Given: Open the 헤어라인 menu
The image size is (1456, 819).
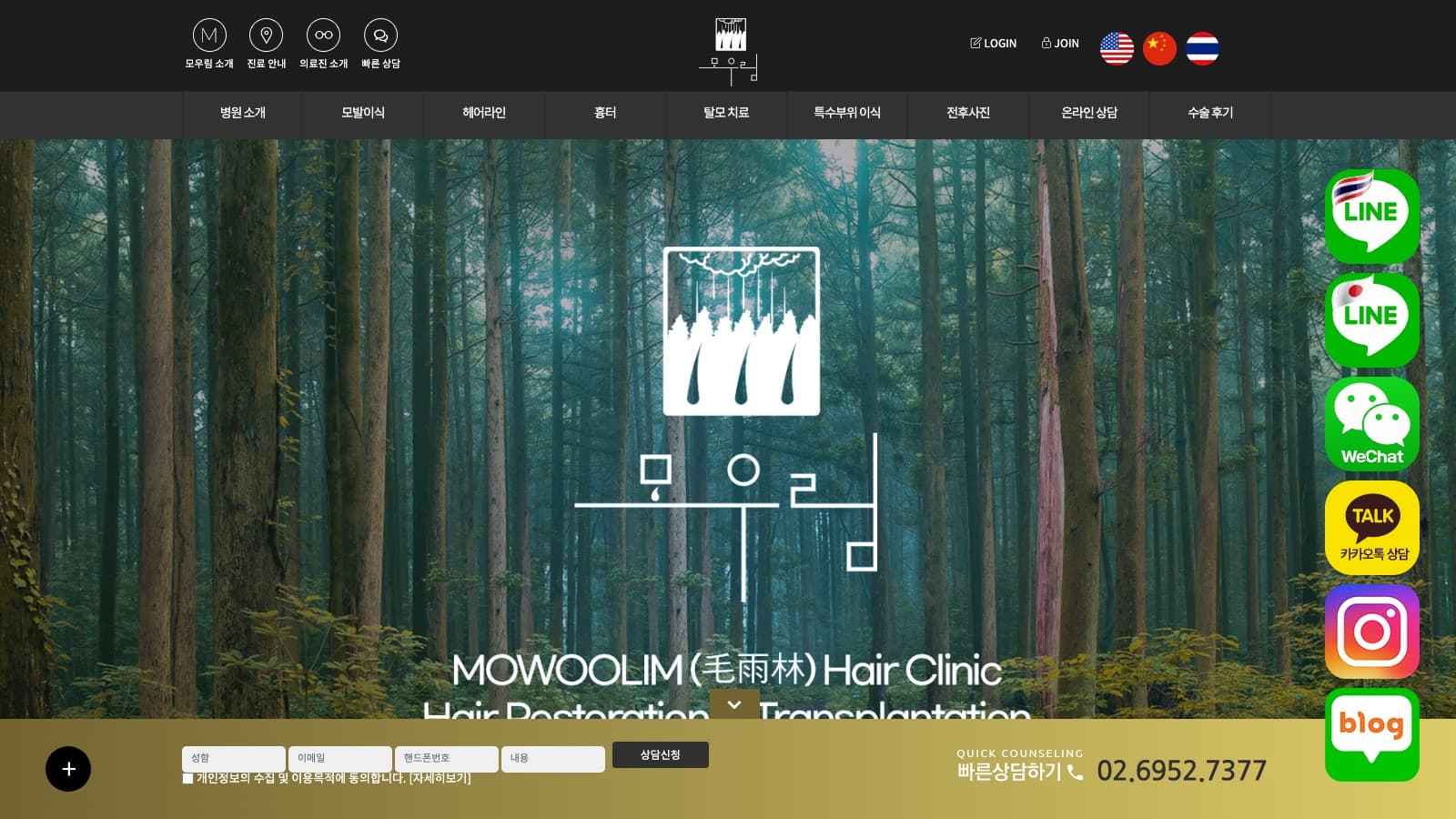Looking at the screenshot, I should point(484,113).
